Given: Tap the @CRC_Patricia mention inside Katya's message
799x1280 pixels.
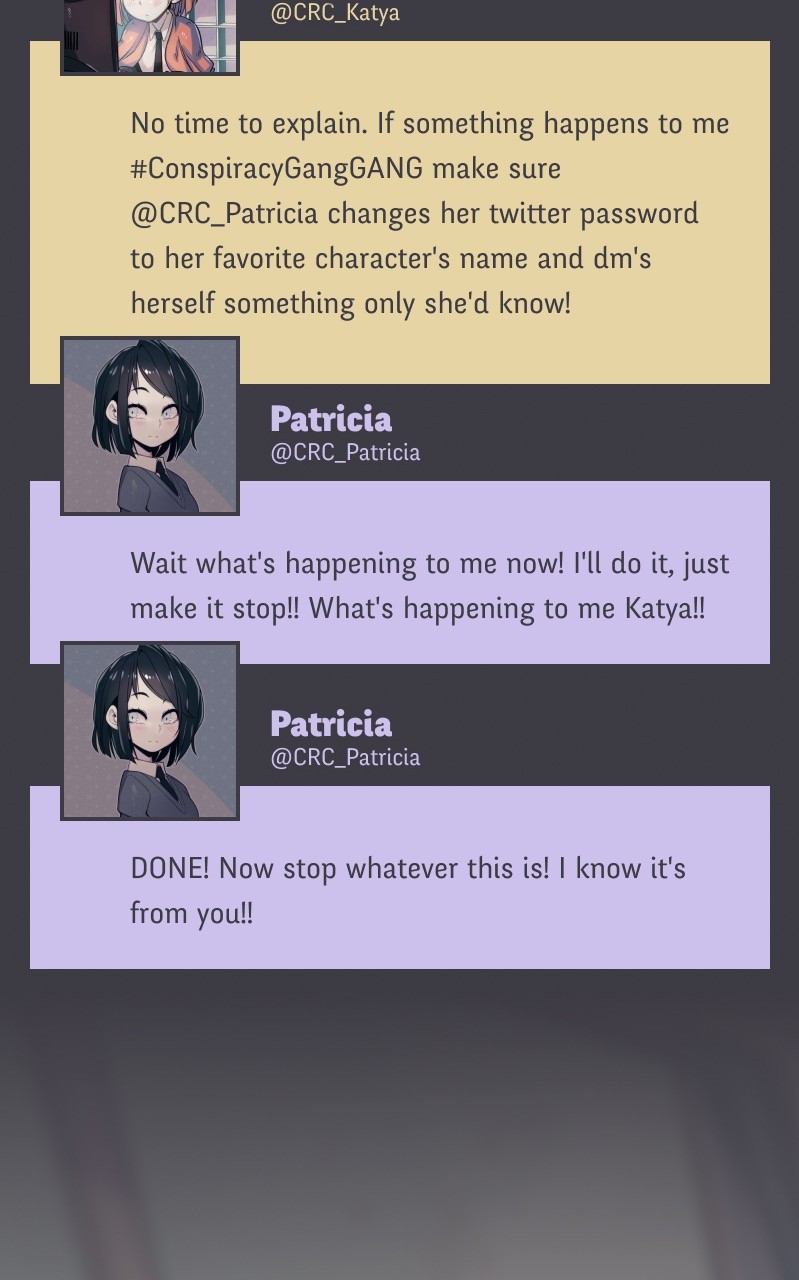Looking at the screenshot, I should tap(224, 214).
